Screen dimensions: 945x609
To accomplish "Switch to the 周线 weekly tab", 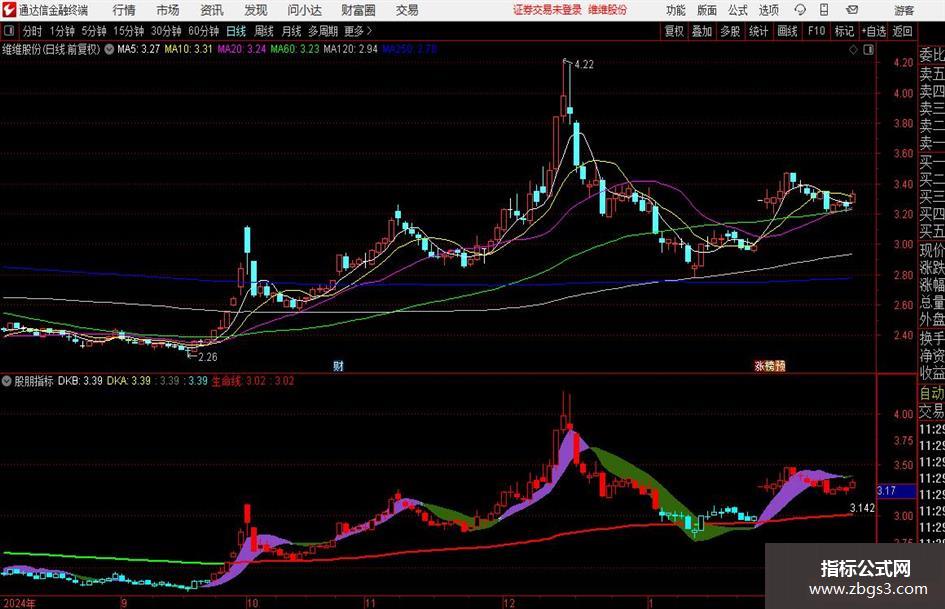I will [x=264, y=31].
